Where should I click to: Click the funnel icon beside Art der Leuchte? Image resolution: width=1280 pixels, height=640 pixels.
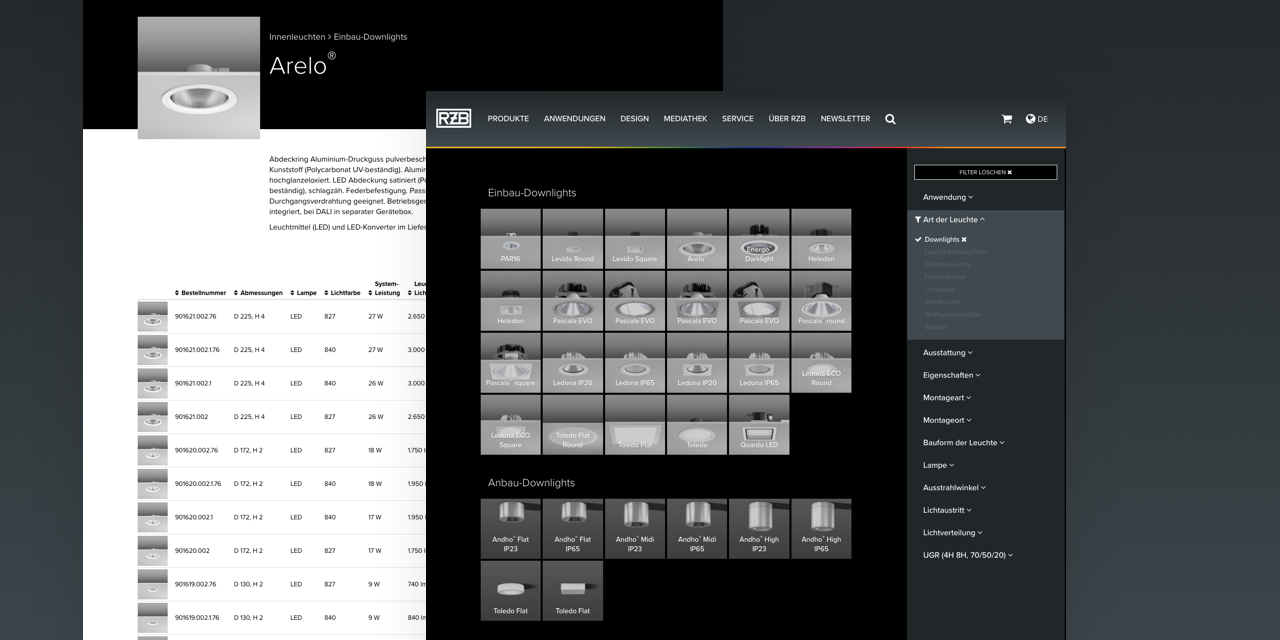point(918,219)
